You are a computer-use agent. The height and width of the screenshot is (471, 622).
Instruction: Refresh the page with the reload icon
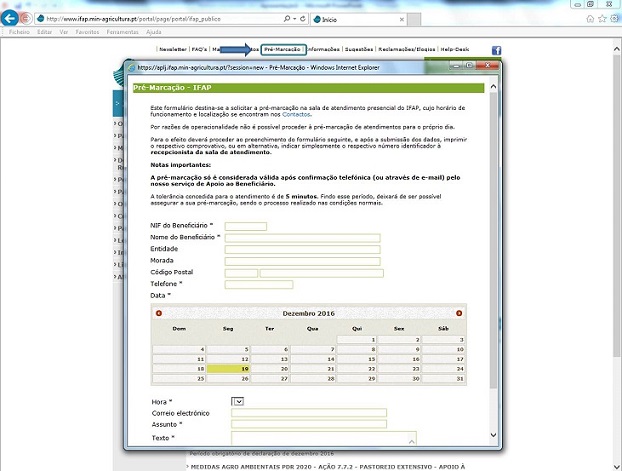pyautogui.click(x=303, y=19)
